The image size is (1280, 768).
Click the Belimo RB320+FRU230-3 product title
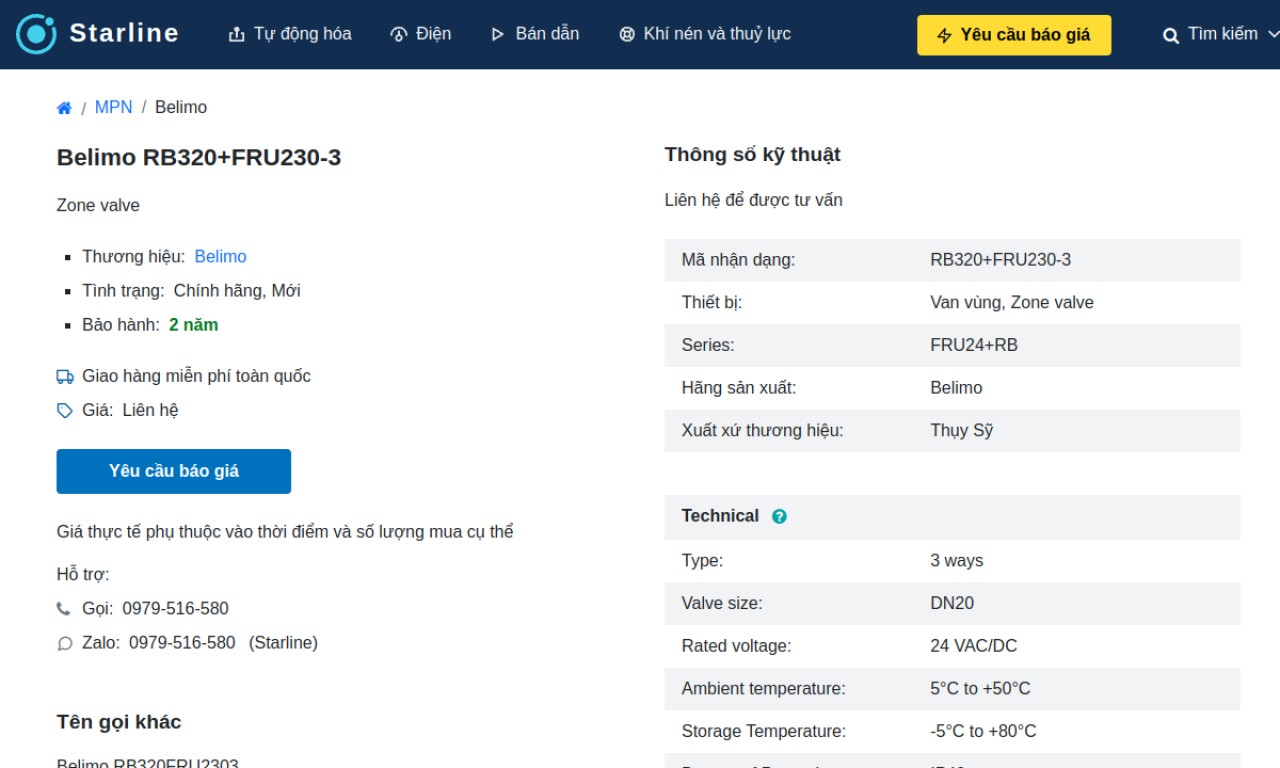pyautogui.click(x=199, y=157)
